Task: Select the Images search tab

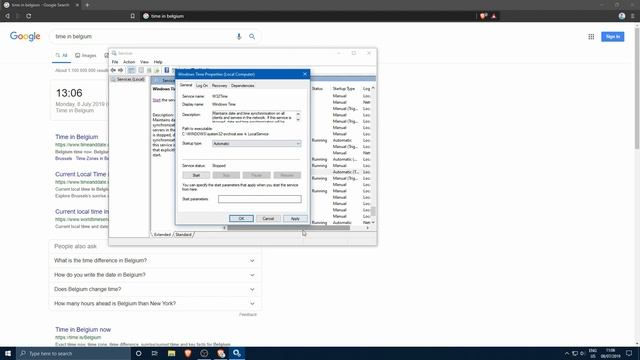Action: (86, 56)
